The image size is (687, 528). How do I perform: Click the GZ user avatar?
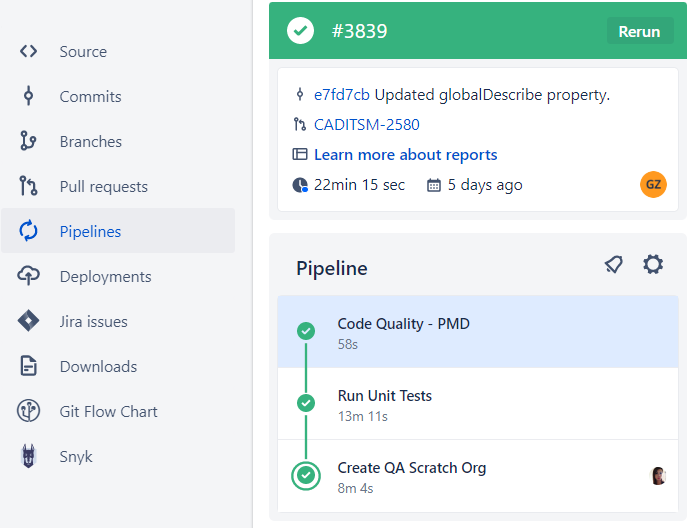tap(653, 184)
